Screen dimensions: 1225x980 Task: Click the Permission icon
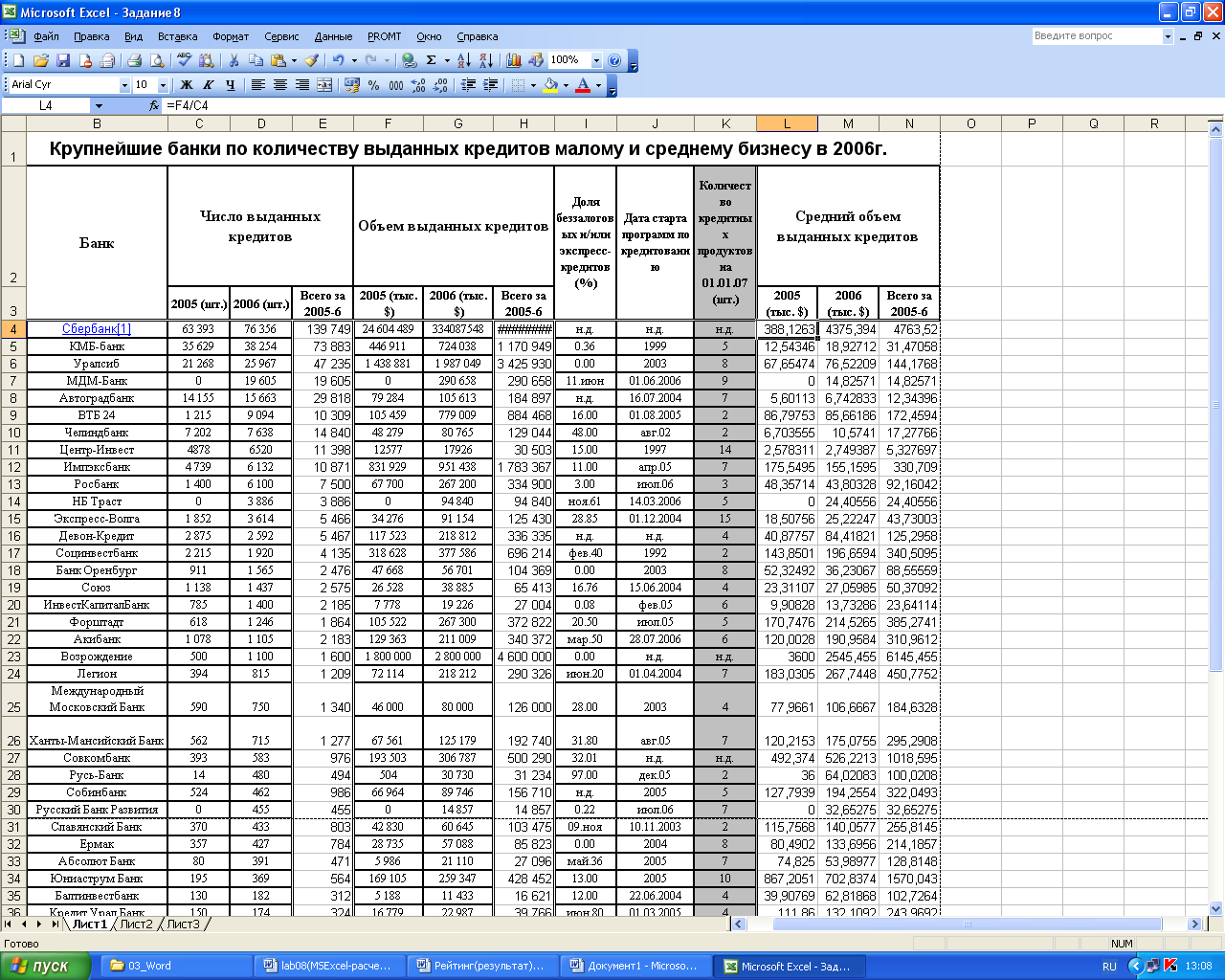[x=85, y=60]
